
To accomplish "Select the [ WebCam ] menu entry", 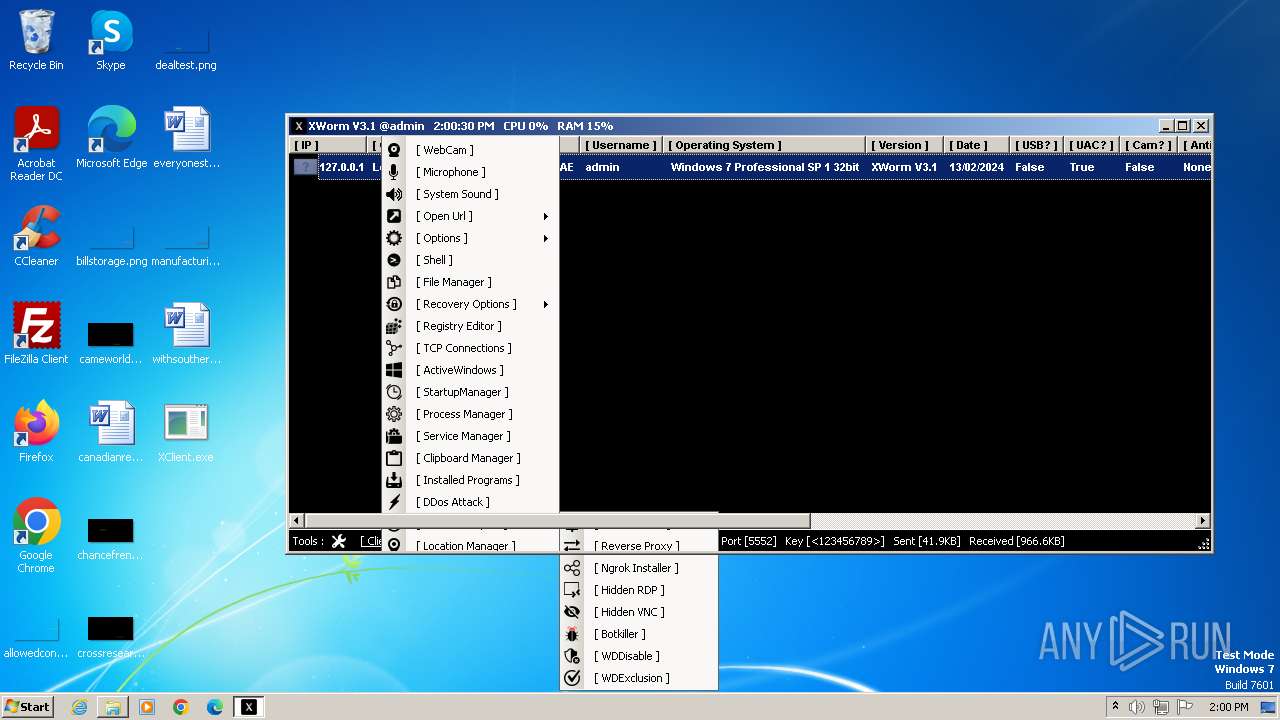I will point(470,150).
